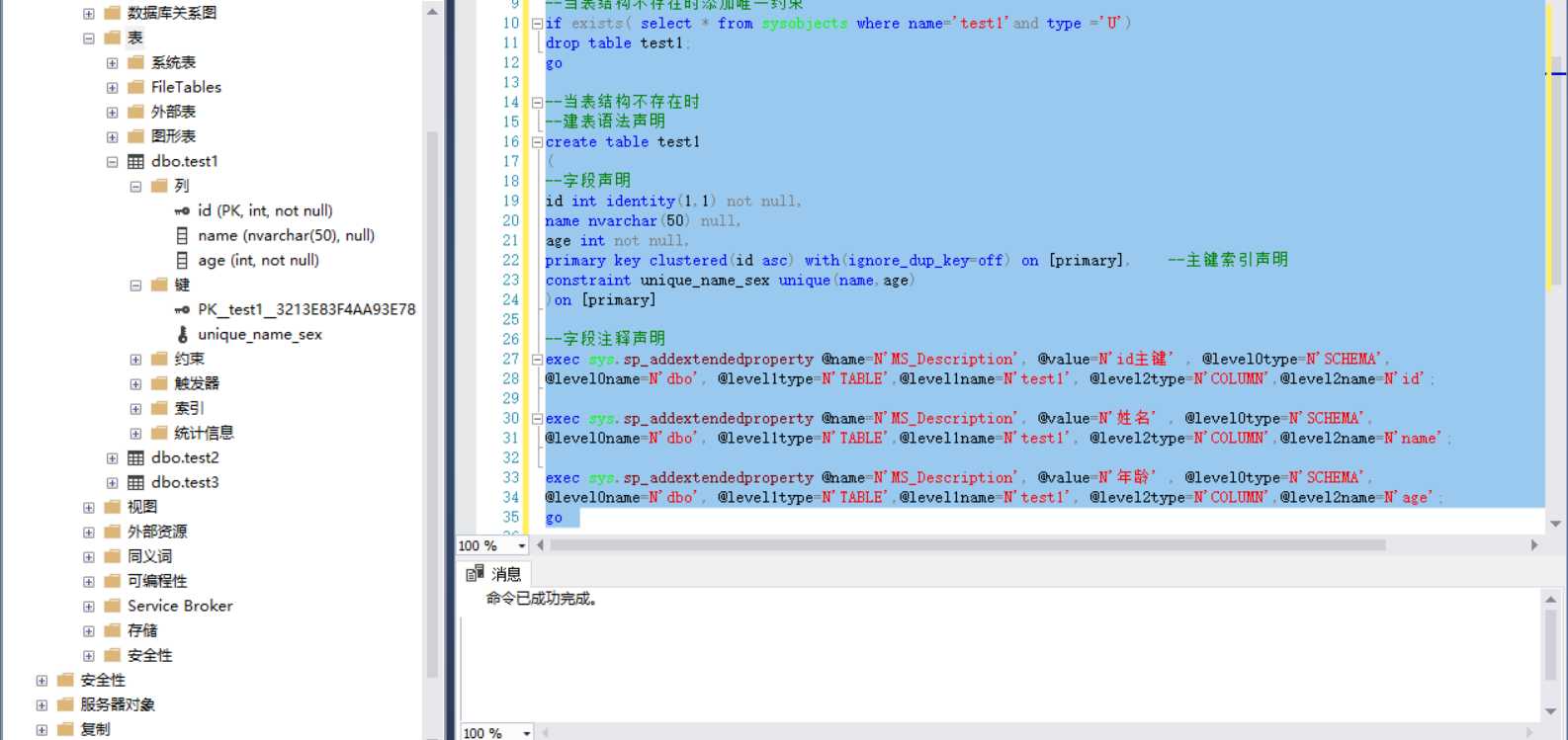This screenshot has width=1568, height=740.
Task: Click the editor horizontal scrollbar thumb
Action: [967, 545]
